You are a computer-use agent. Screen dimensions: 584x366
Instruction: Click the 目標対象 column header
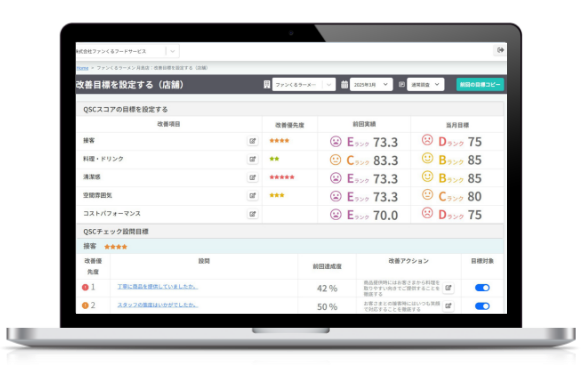click(482, 261)
